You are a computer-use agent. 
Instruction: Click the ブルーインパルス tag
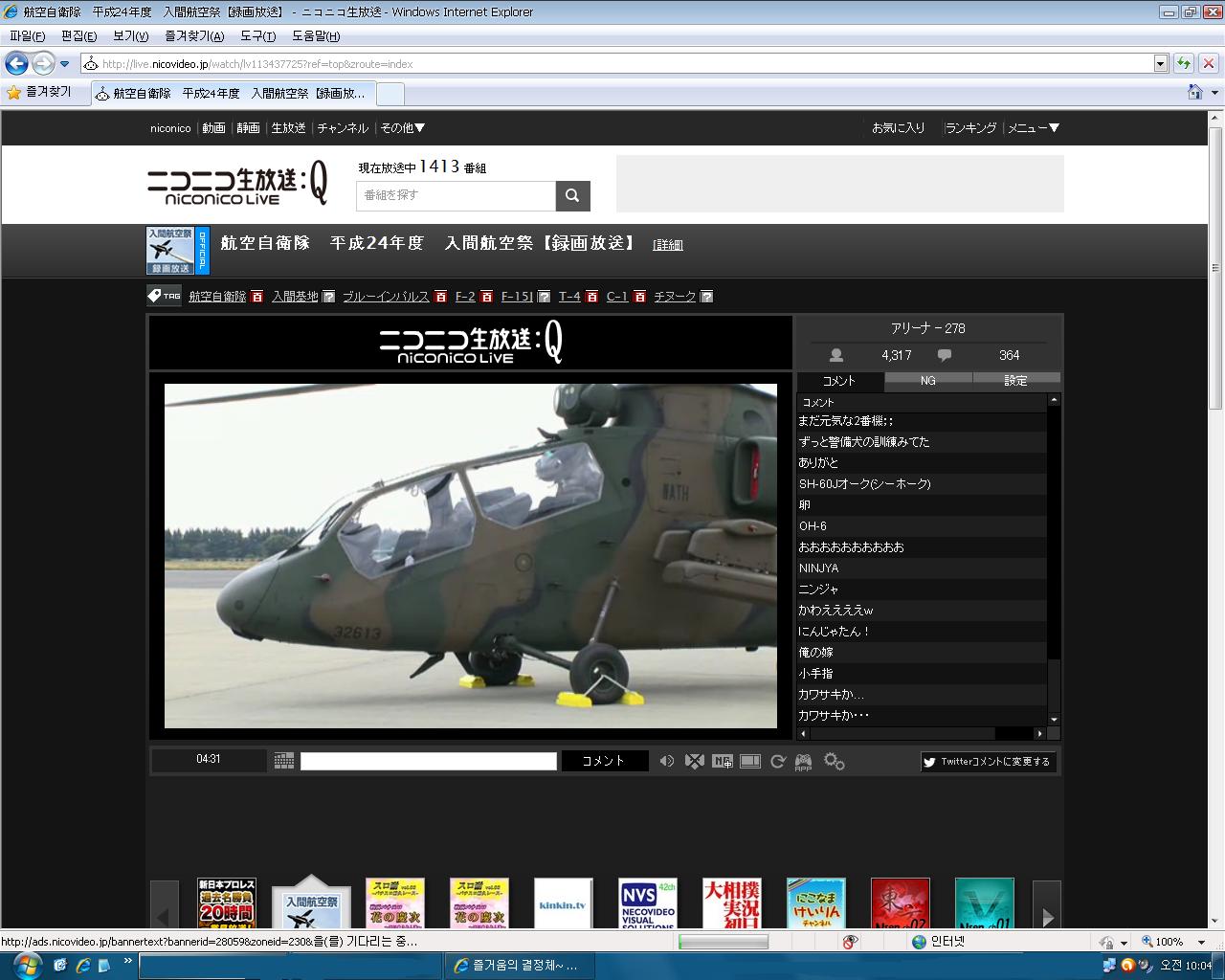(386, 297)
